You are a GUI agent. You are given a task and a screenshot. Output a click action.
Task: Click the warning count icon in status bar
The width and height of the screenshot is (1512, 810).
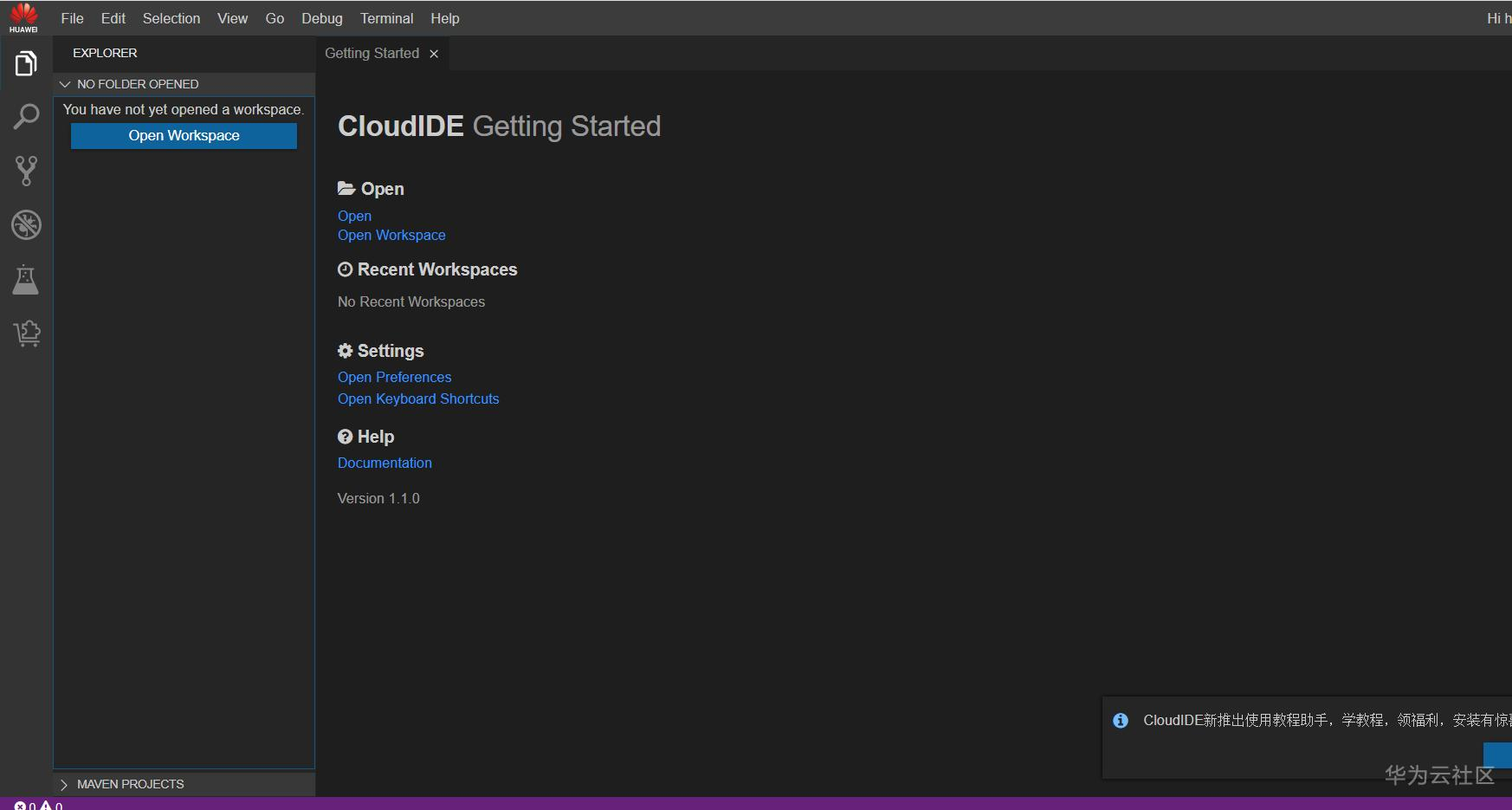46,805
